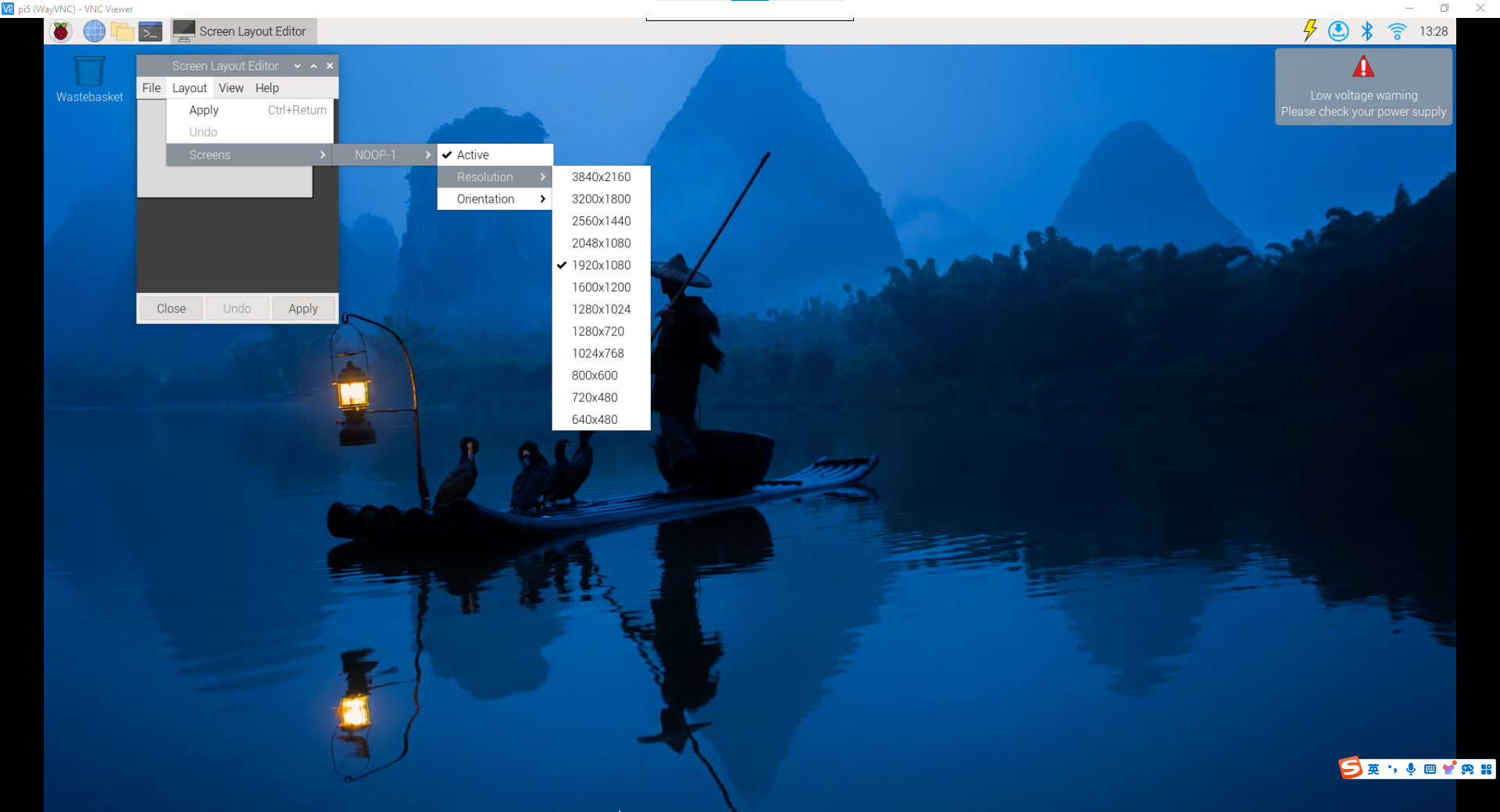Click the Layout menu
This screenshot has height=812, width=1500.
coord(190,88)
